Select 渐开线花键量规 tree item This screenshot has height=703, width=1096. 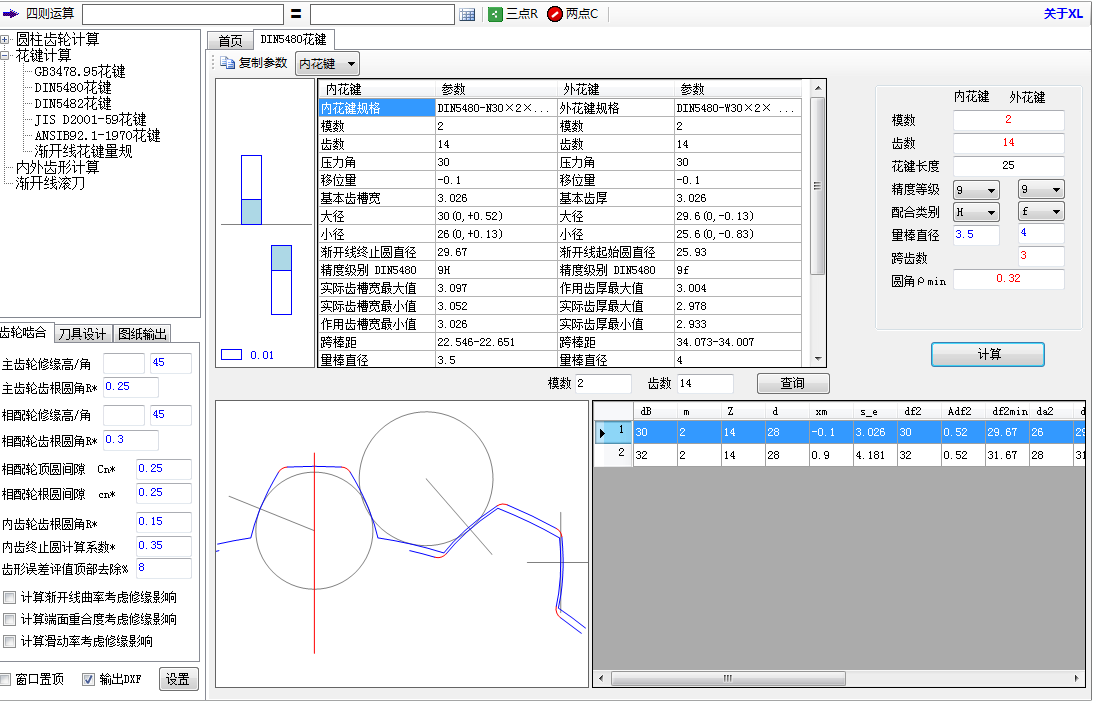(x=83, y=152)
